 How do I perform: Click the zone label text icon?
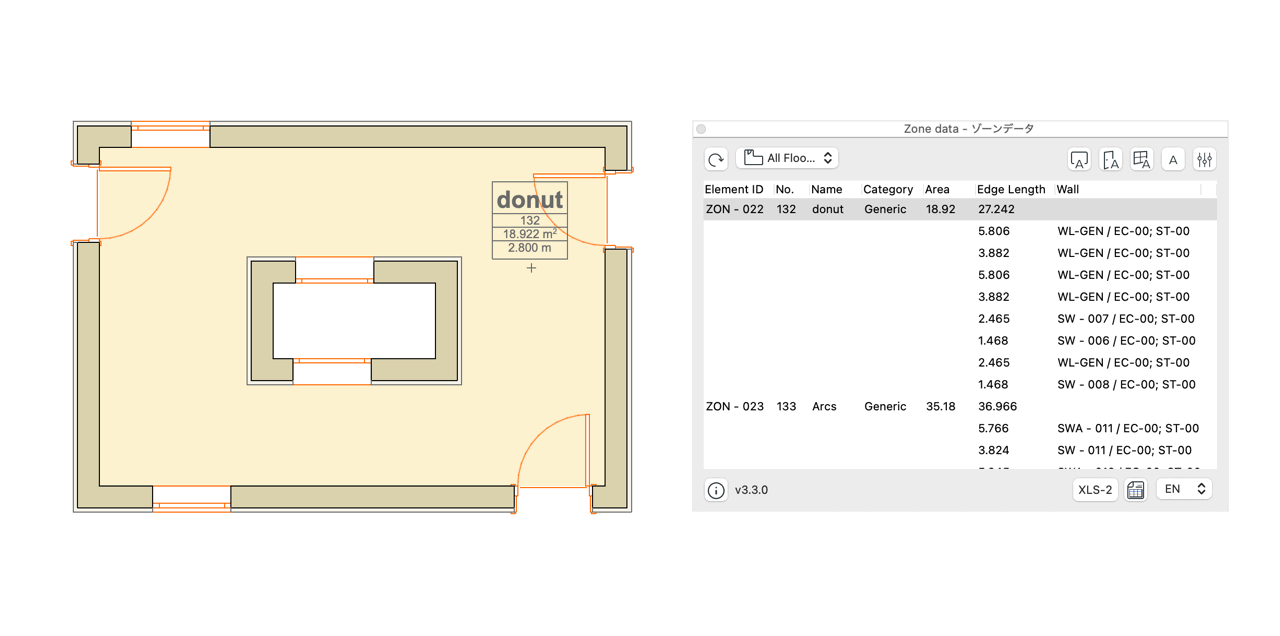point(1079,159)
